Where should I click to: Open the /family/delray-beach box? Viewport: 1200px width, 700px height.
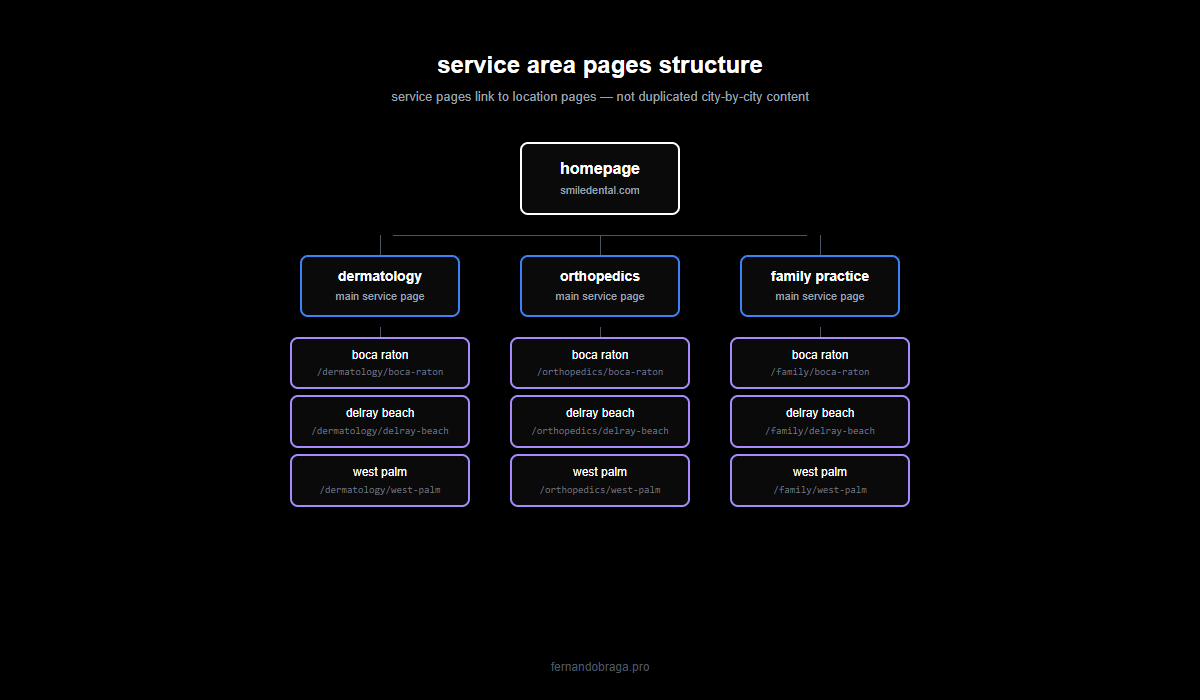[x=820, y=421]
